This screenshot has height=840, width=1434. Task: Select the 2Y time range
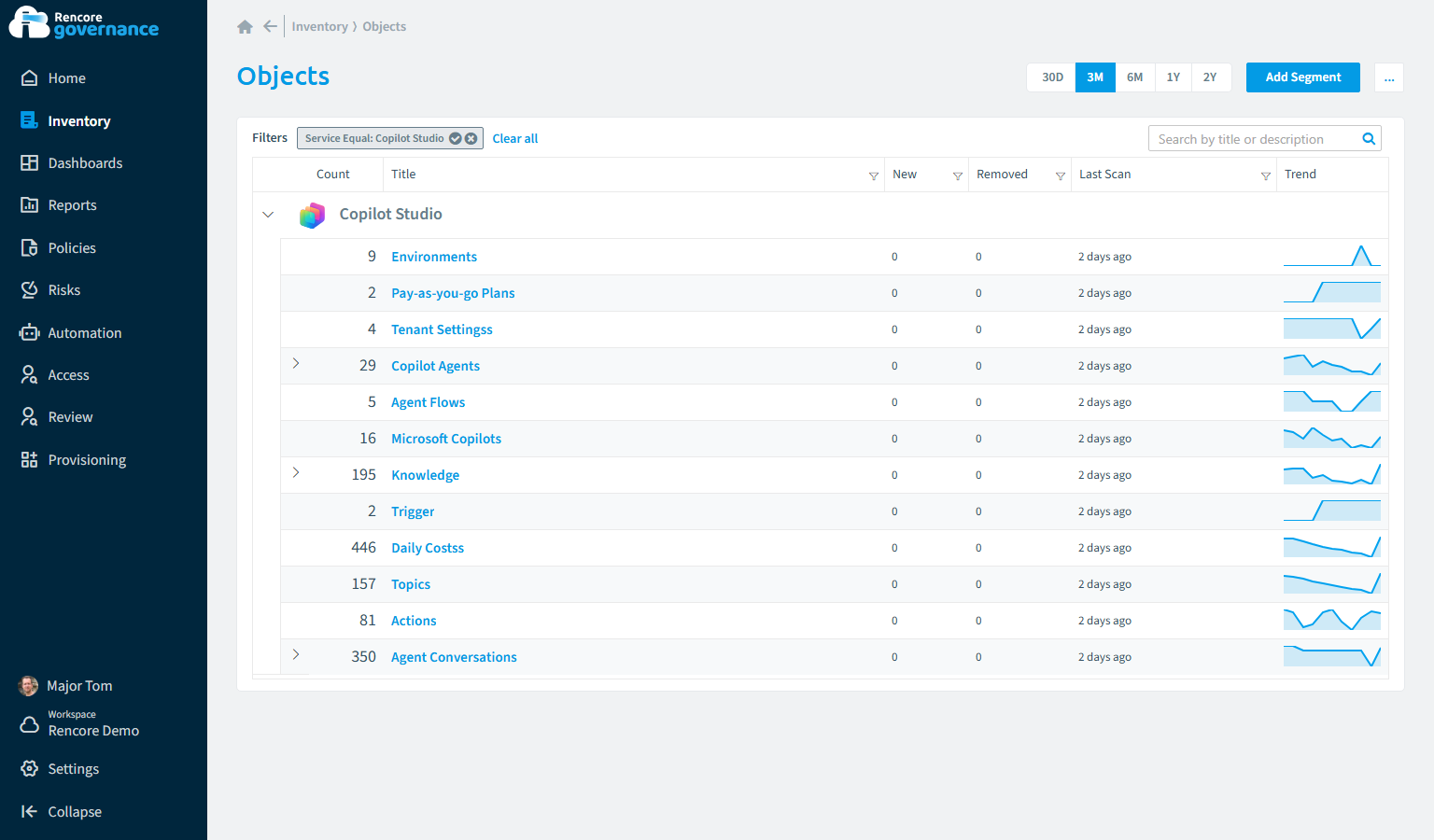1210,77
